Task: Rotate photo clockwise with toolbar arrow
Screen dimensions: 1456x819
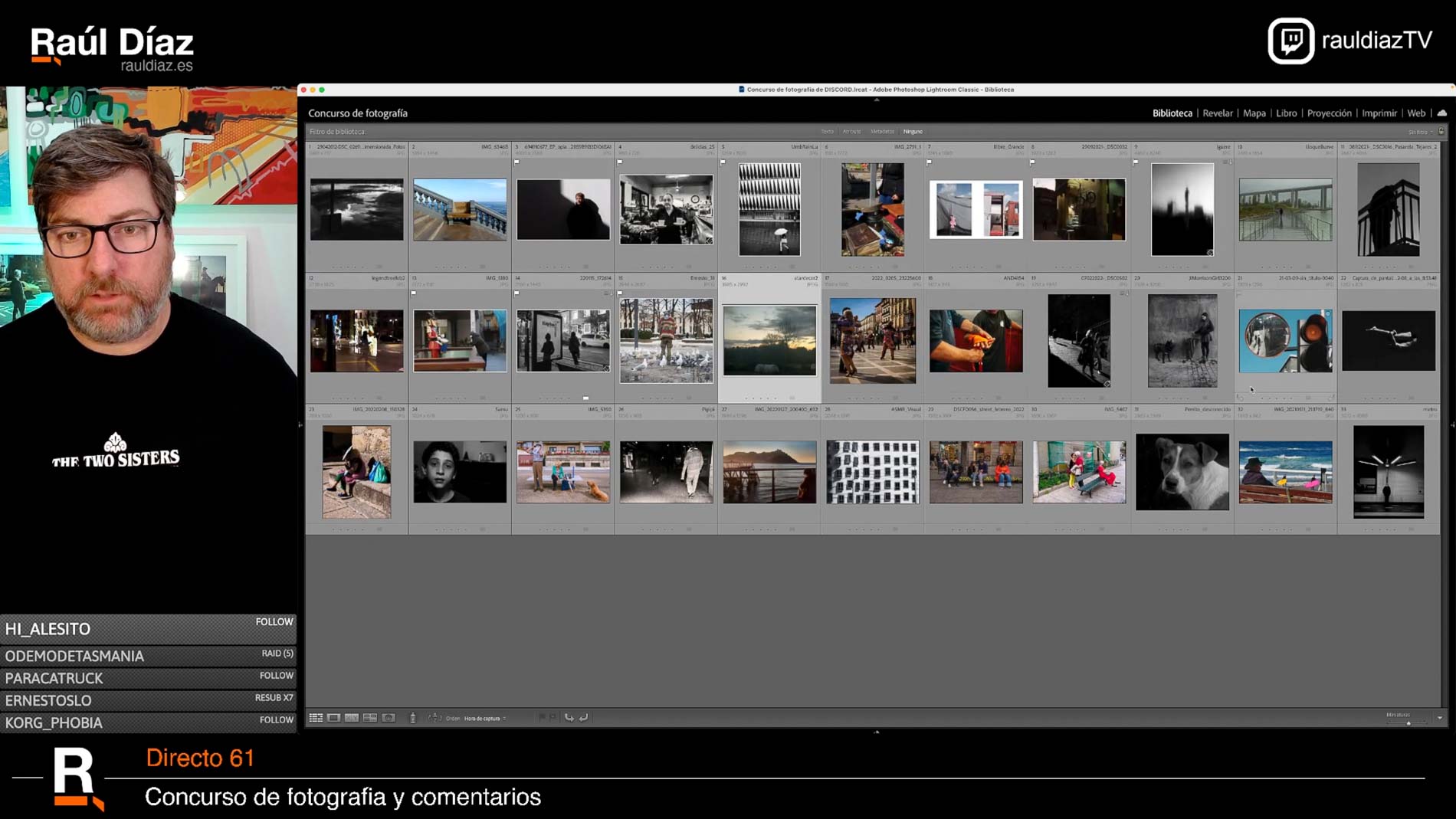Action: tap(584, 718)
